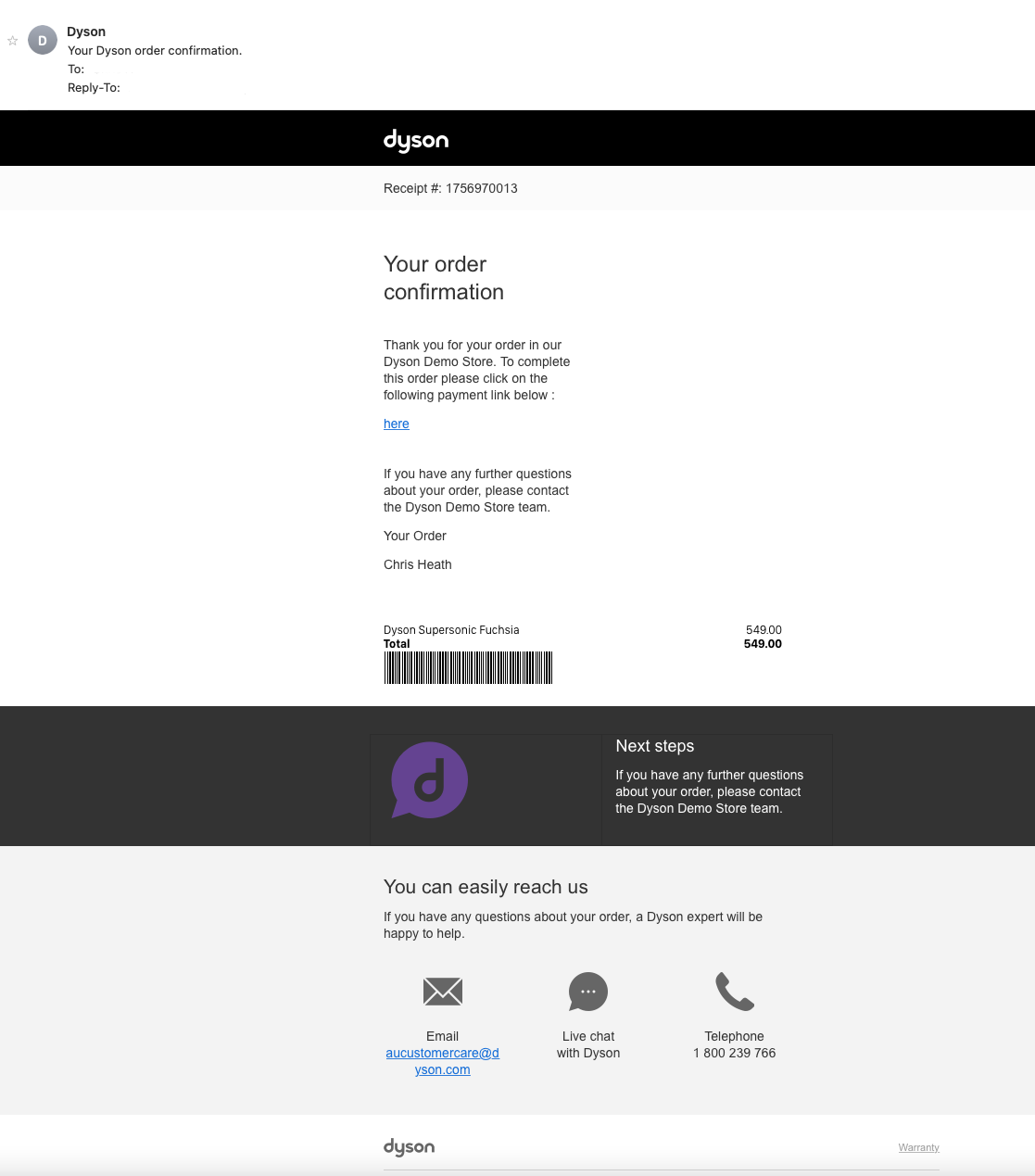Click the Telephone handset icon
The height and width of the screenshot is (1176, 1035).
coord(735,992)
